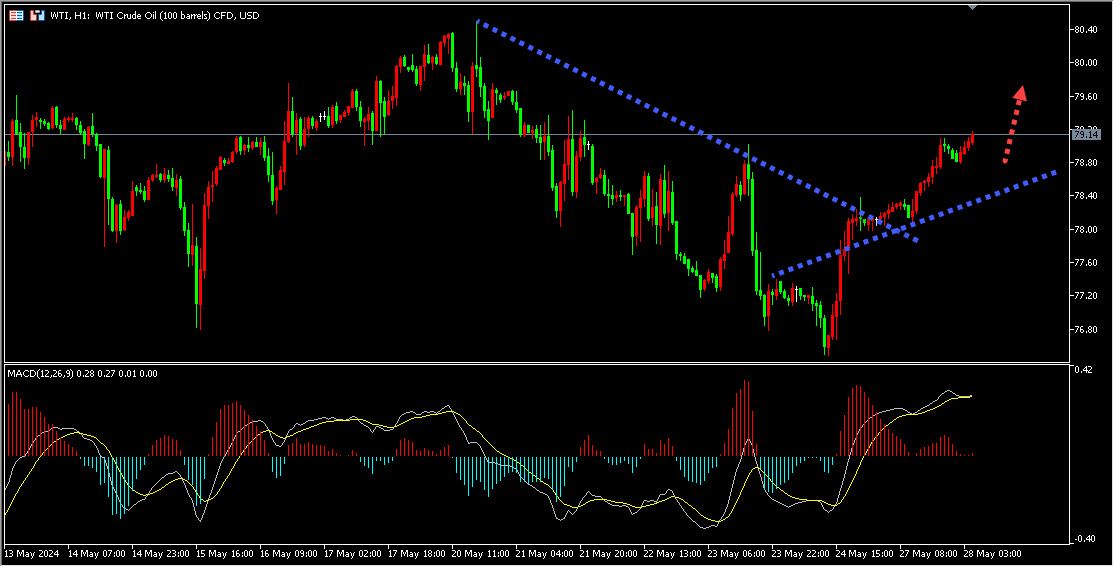This screenshot has height=567, width=1114.
Task: Click the red-blue bars icon beside chart title
Action: pyautogui.click(x=37, y=16)
